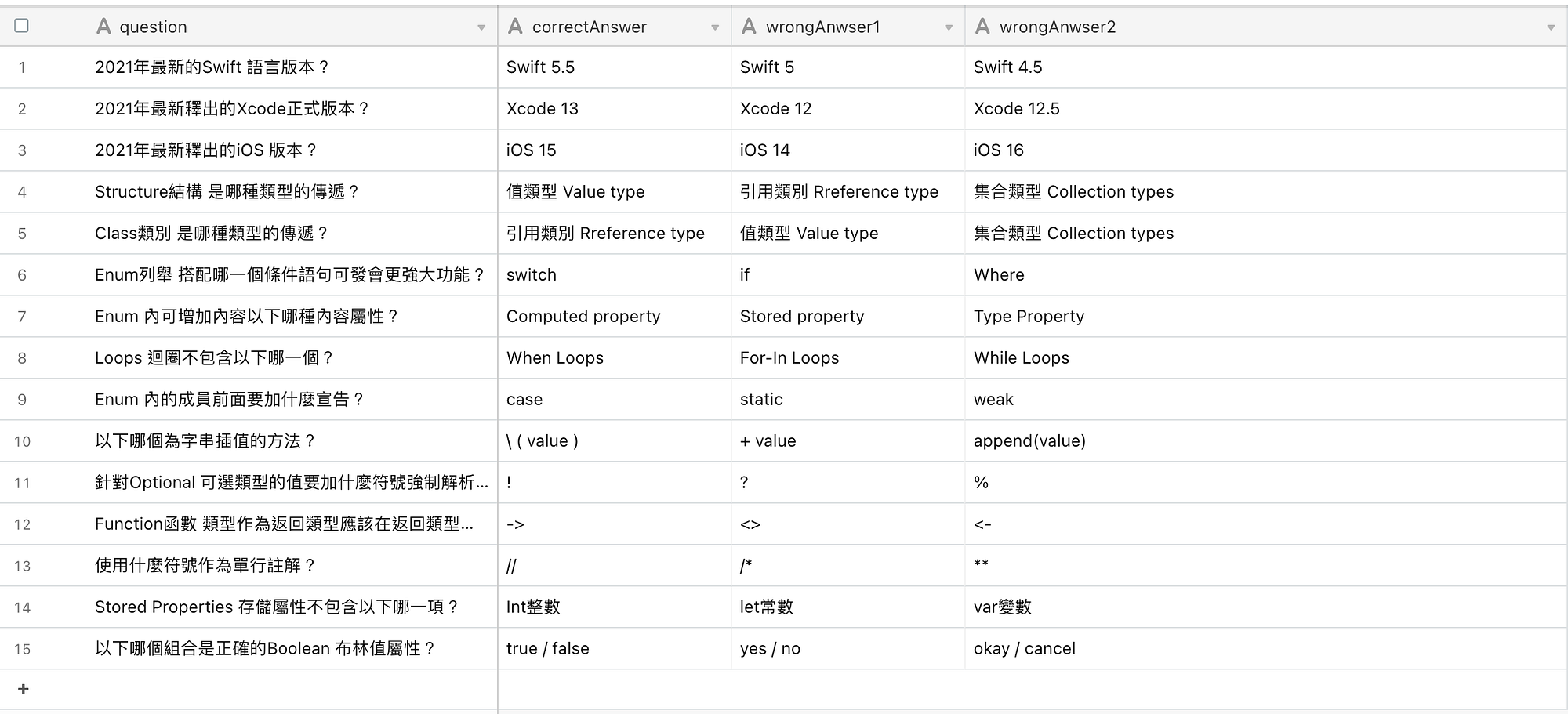Open the wrongAnwser1 column header menu
Image resolution: width=1568 pixels, height=714 pixels.
[x=949, y=27]
